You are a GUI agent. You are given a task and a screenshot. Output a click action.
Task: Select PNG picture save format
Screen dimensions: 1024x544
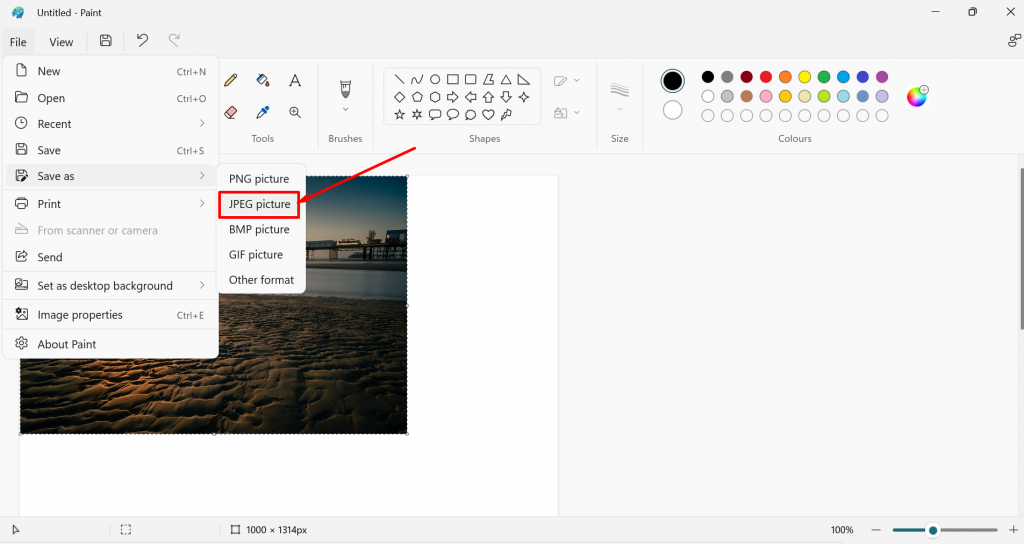[259, 179]
